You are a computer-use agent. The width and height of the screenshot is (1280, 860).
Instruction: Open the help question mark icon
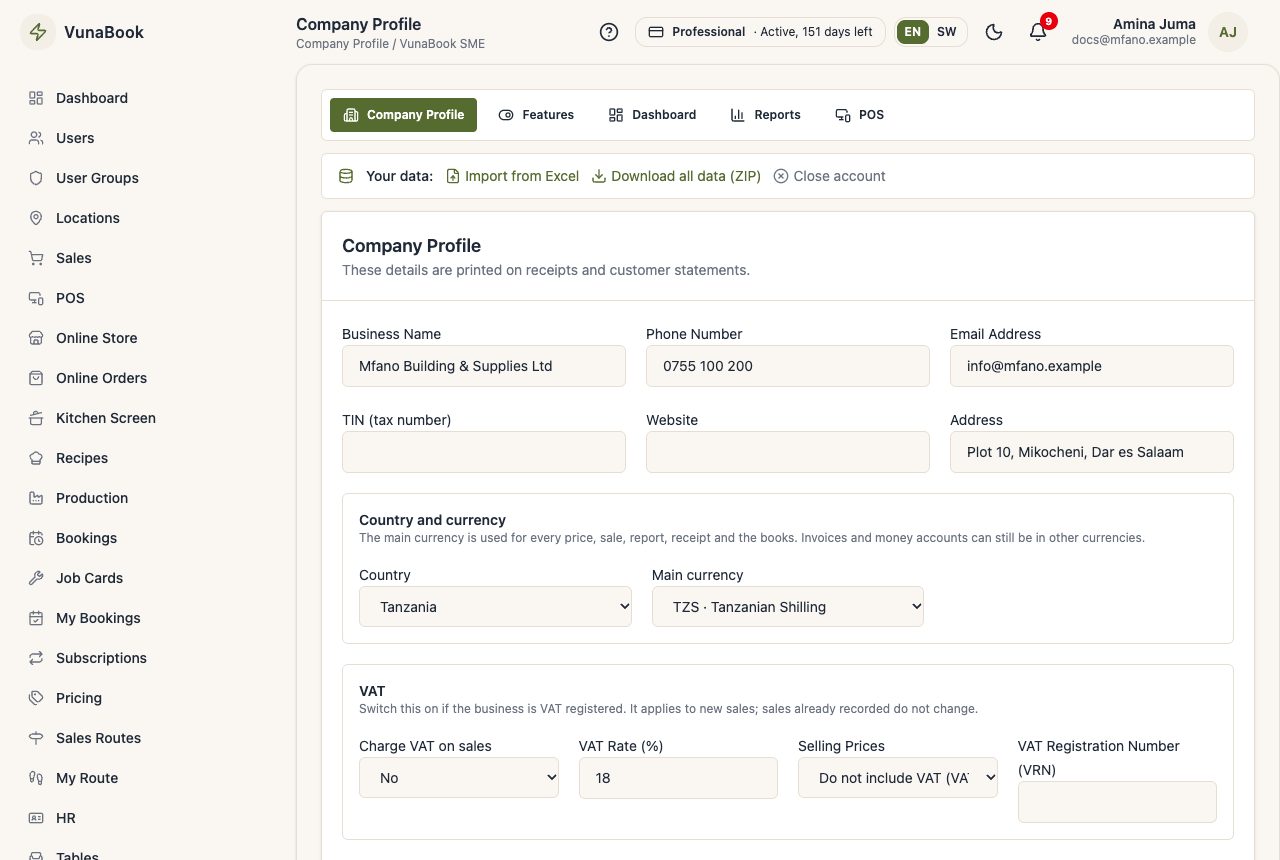pos(609,32)
